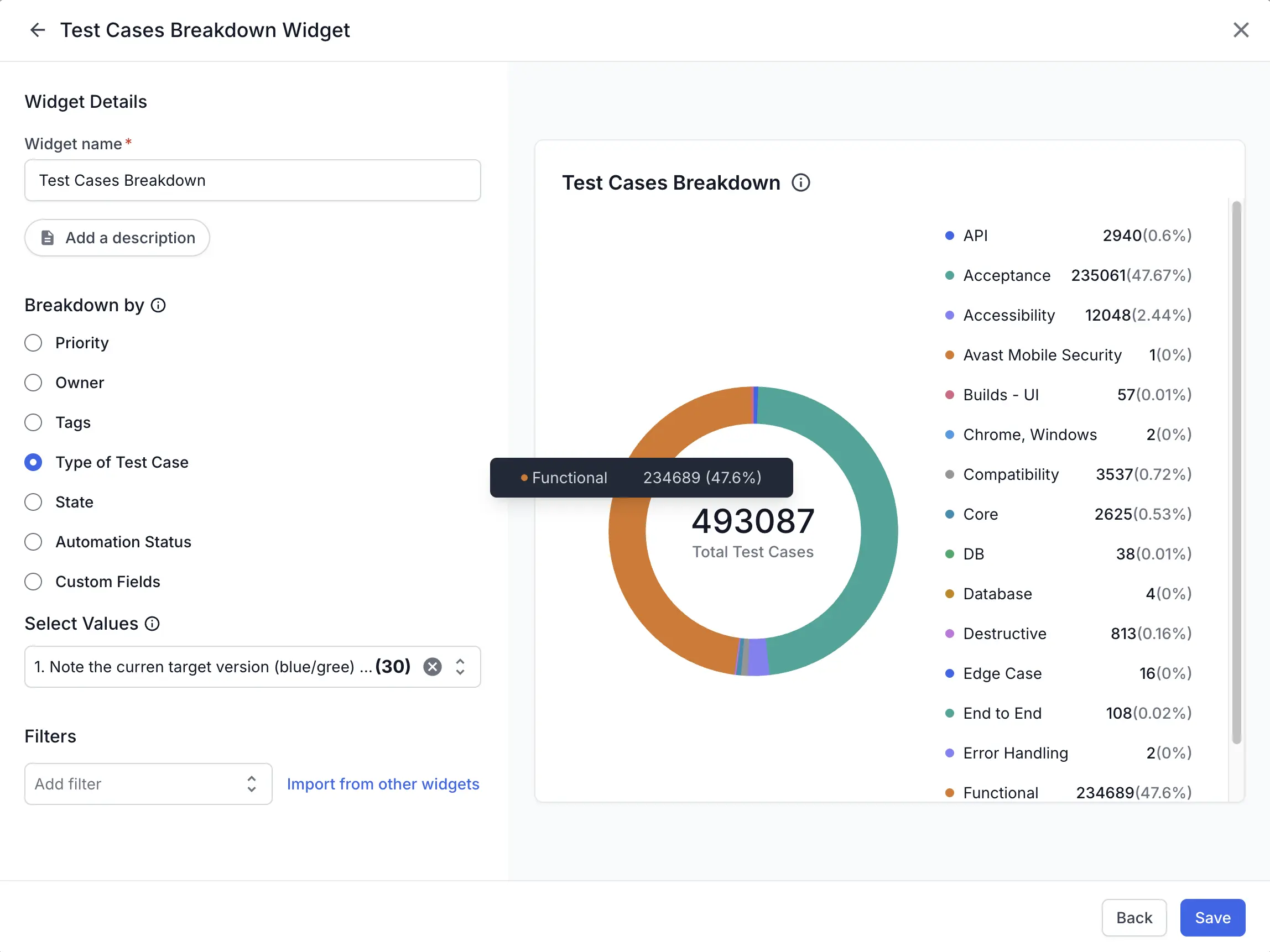Click the 2940(0.6%) API value
1270x952 pixels.
[1147, 236]
